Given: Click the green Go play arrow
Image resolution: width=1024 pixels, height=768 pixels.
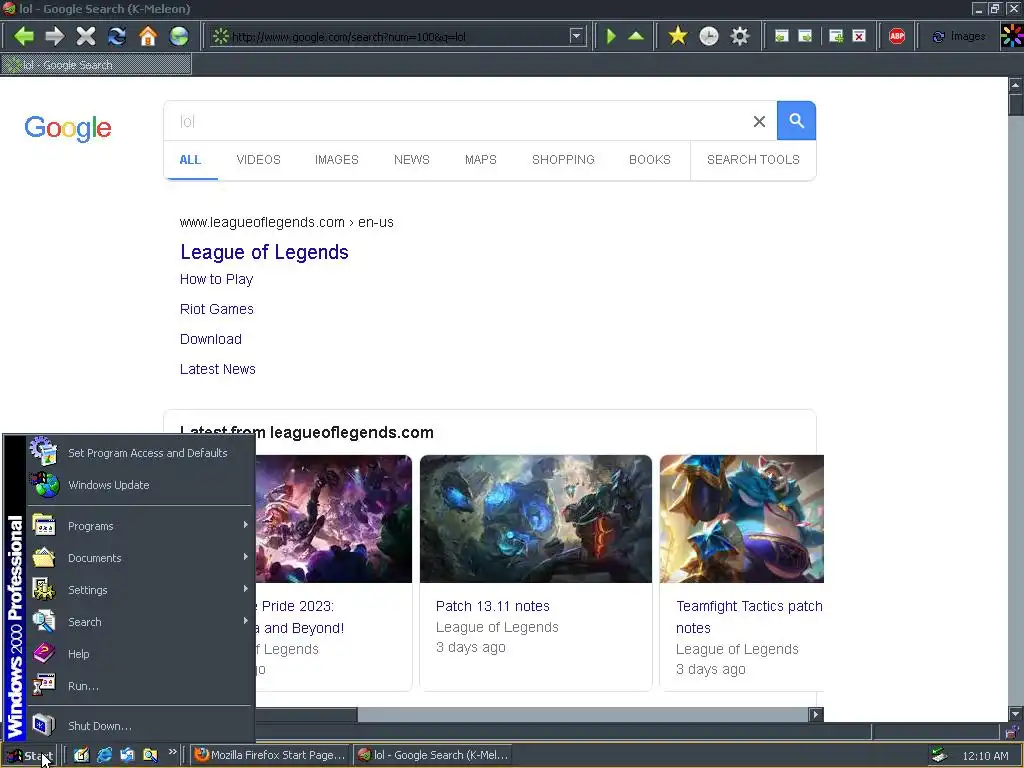Looking at the screenshot, I should click(611, 36).
